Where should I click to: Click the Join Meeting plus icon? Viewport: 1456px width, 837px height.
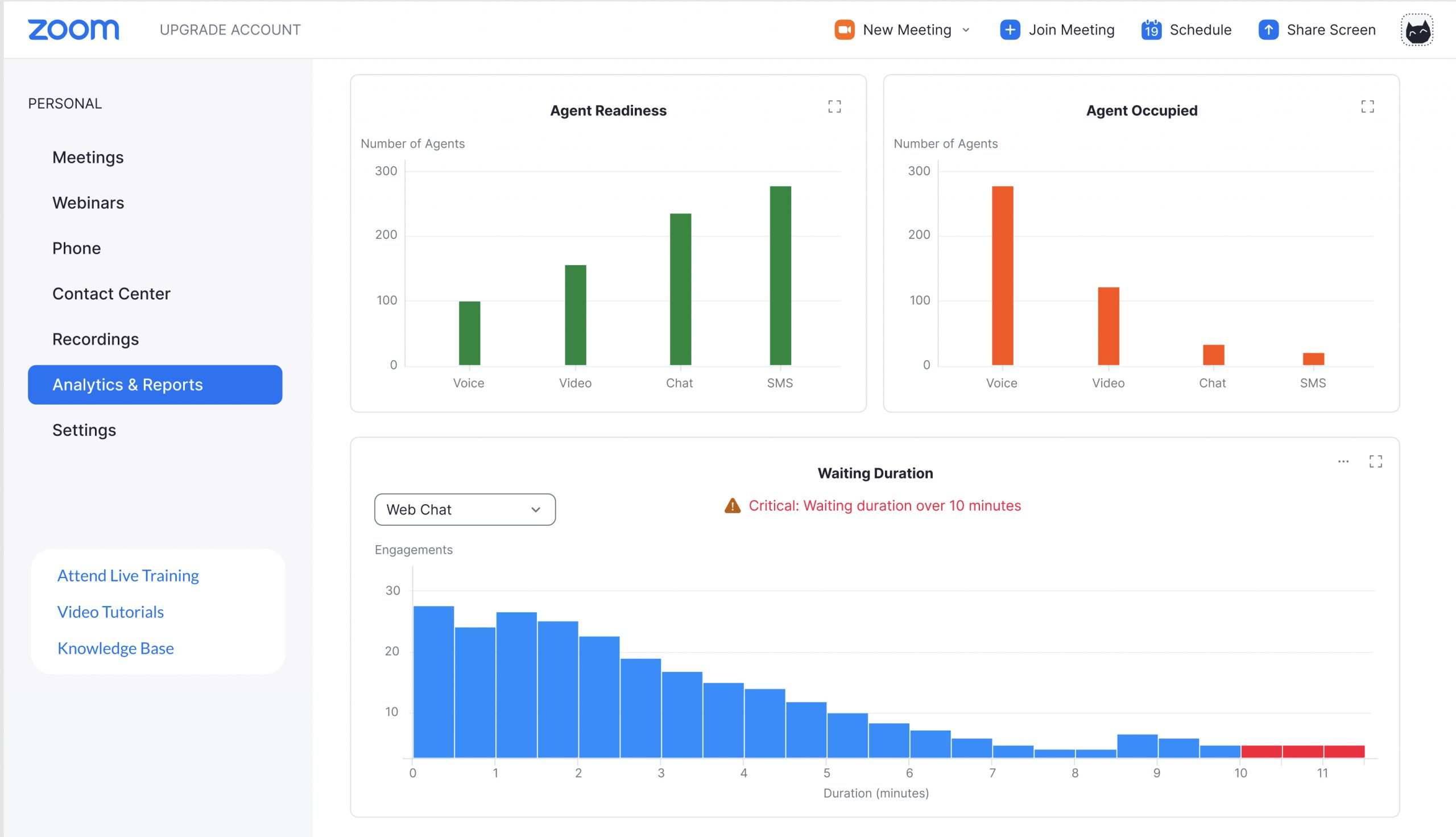(x=1010, y=30)
